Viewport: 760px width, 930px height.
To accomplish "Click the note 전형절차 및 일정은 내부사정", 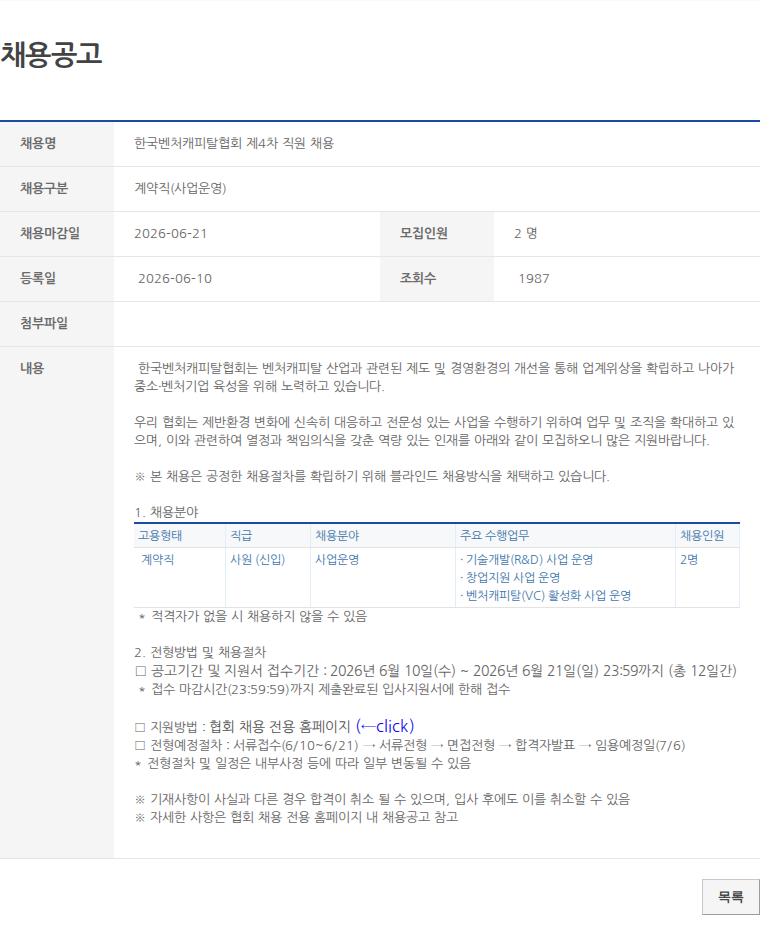I will pos(303,763).
